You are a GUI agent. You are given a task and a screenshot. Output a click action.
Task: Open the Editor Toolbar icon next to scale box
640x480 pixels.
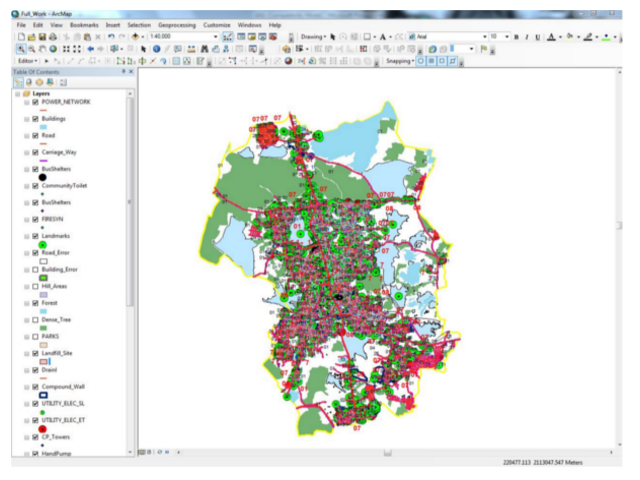point(227,37)
